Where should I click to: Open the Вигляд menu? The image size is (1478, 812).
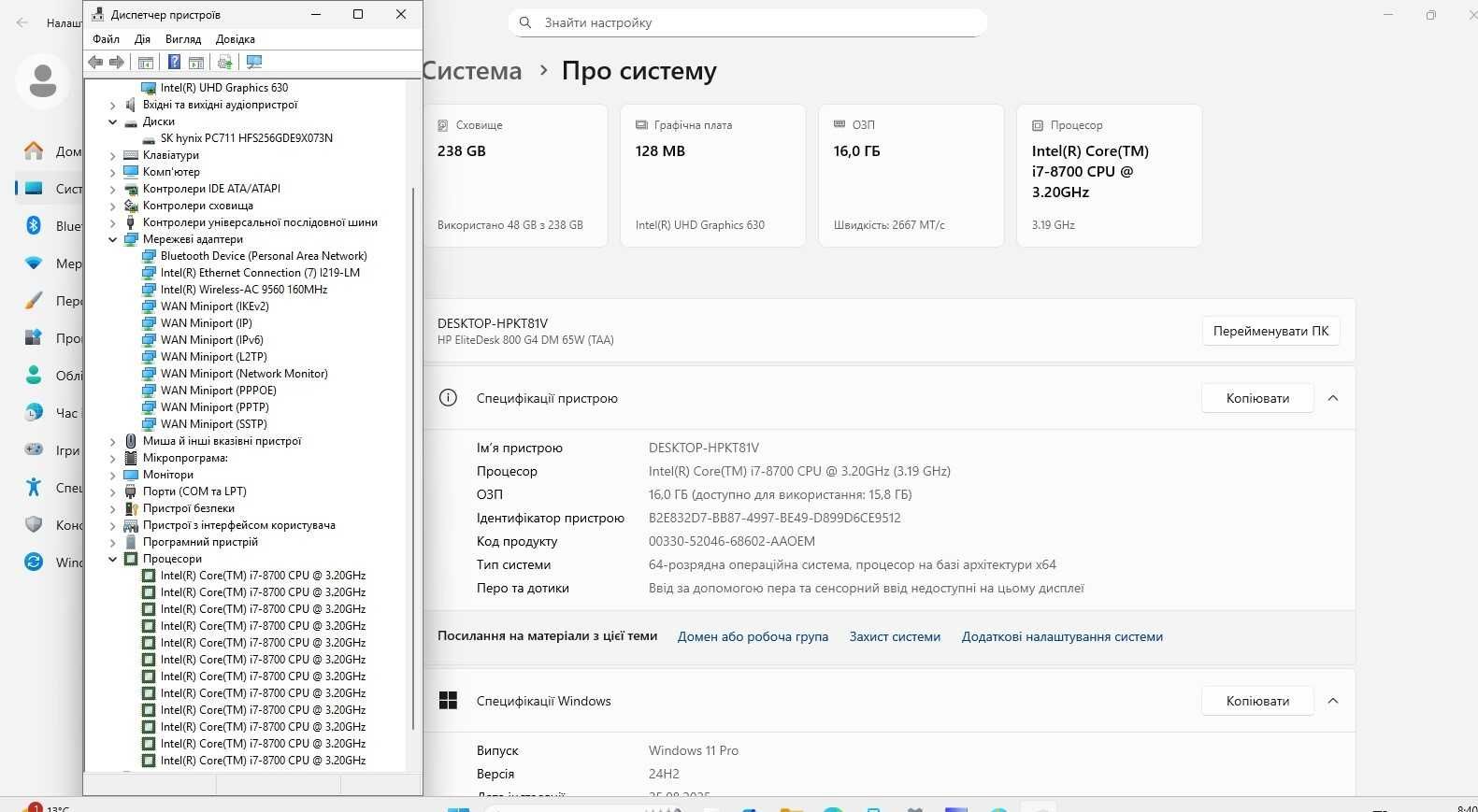click(x=183, y=39)
